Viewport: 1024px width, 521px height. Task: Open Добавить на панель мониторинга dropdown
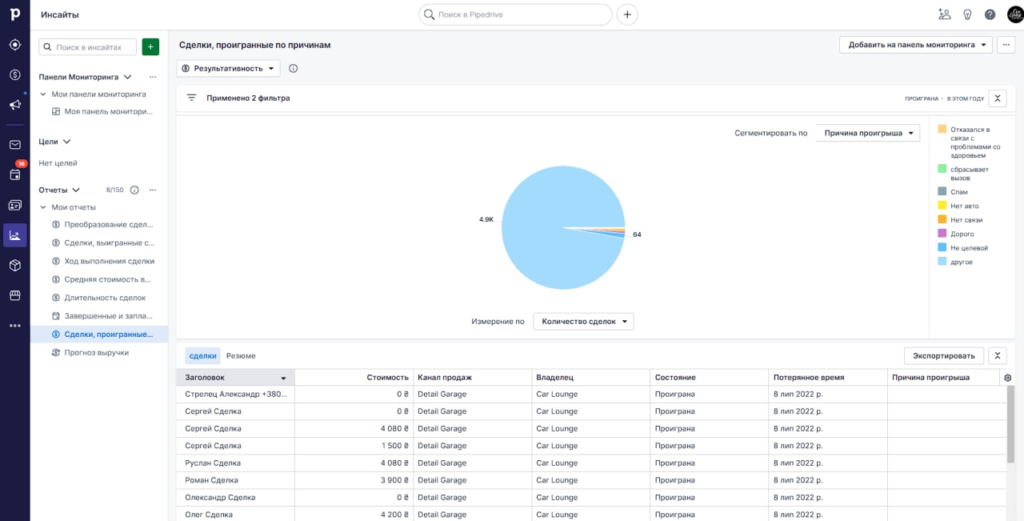(916, 45)
